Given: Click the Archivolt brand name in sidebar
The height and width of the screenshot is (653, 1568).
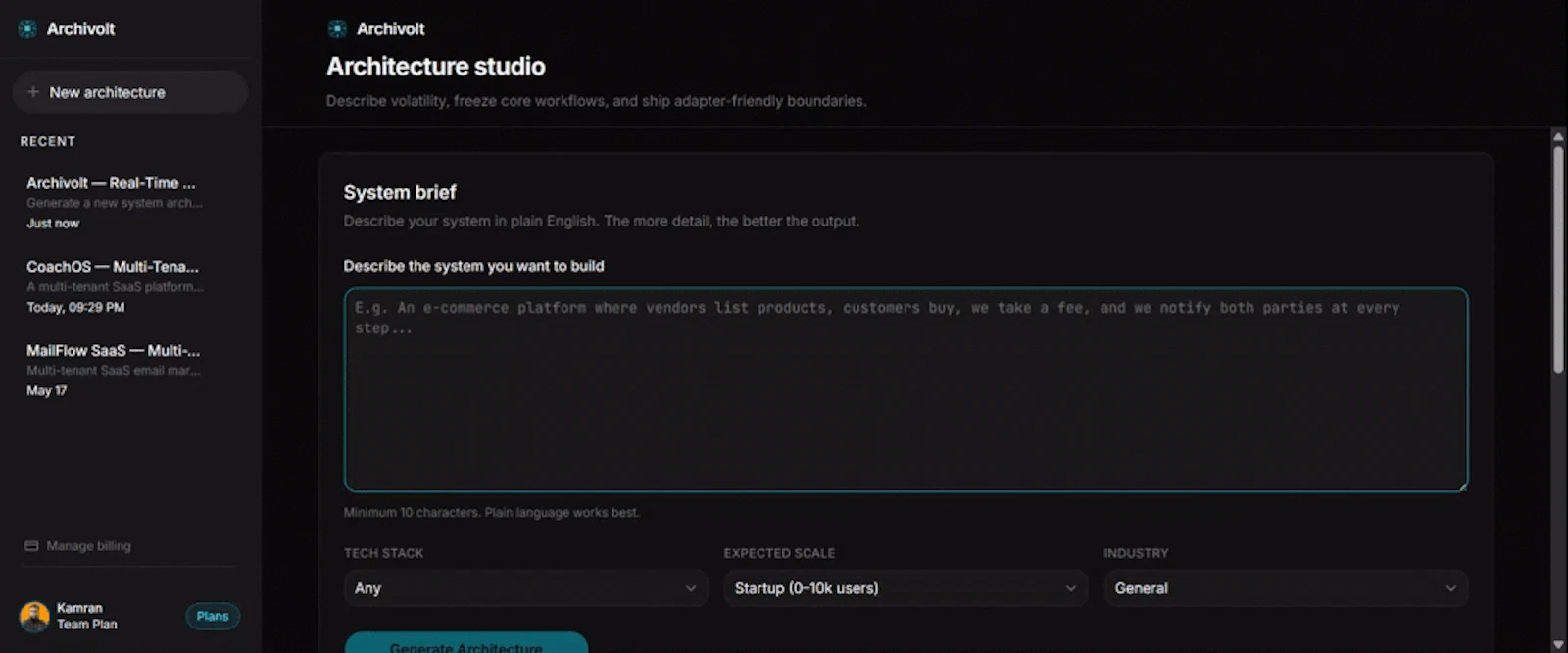Looking at the screenshot, I should (80, 29).
